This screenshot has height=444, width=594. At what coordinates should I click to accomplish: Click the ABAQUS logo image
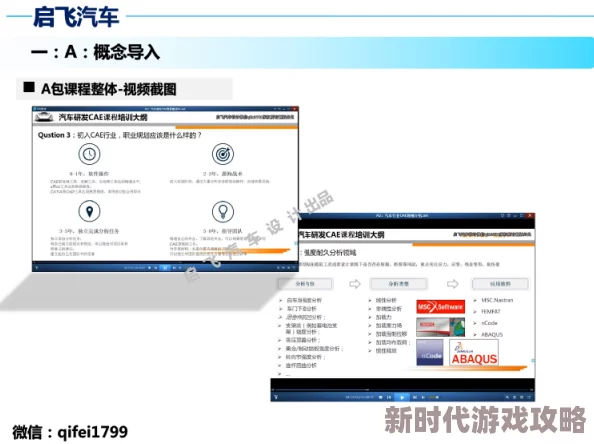coord(474,352)
